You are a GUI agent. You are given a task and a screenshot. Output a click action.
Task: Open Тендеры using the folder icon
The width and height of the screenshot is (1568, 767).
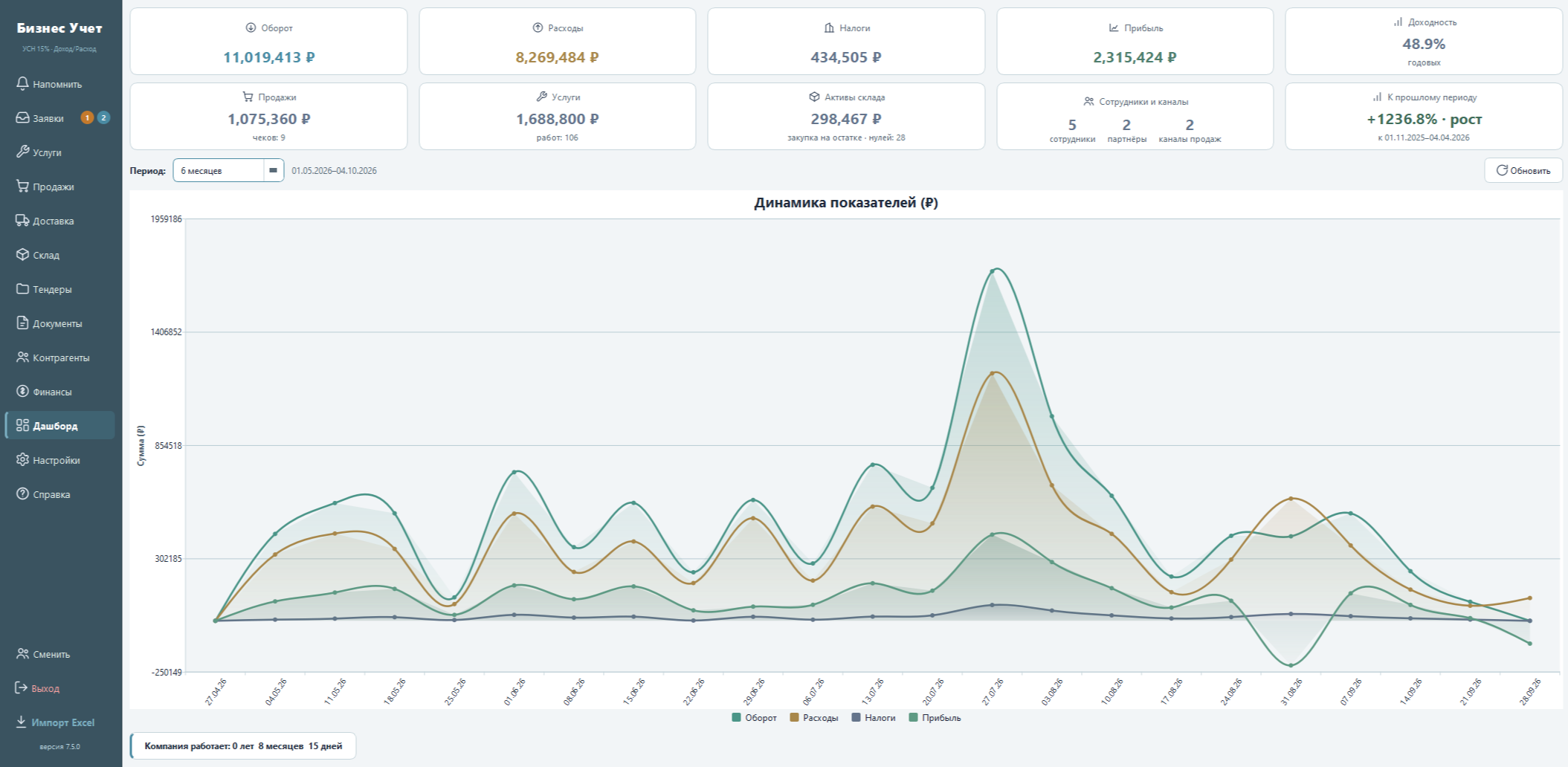[x=22, y=289]
